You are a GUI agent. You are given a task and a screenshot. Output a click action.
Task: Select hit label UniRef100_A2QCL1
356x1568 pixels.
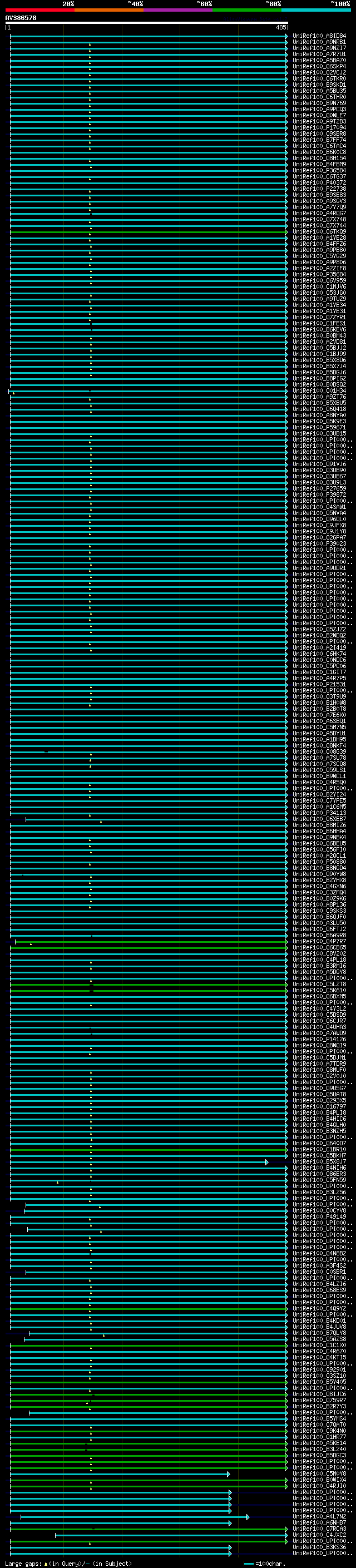pyautogui.click(x=319, y=855)
